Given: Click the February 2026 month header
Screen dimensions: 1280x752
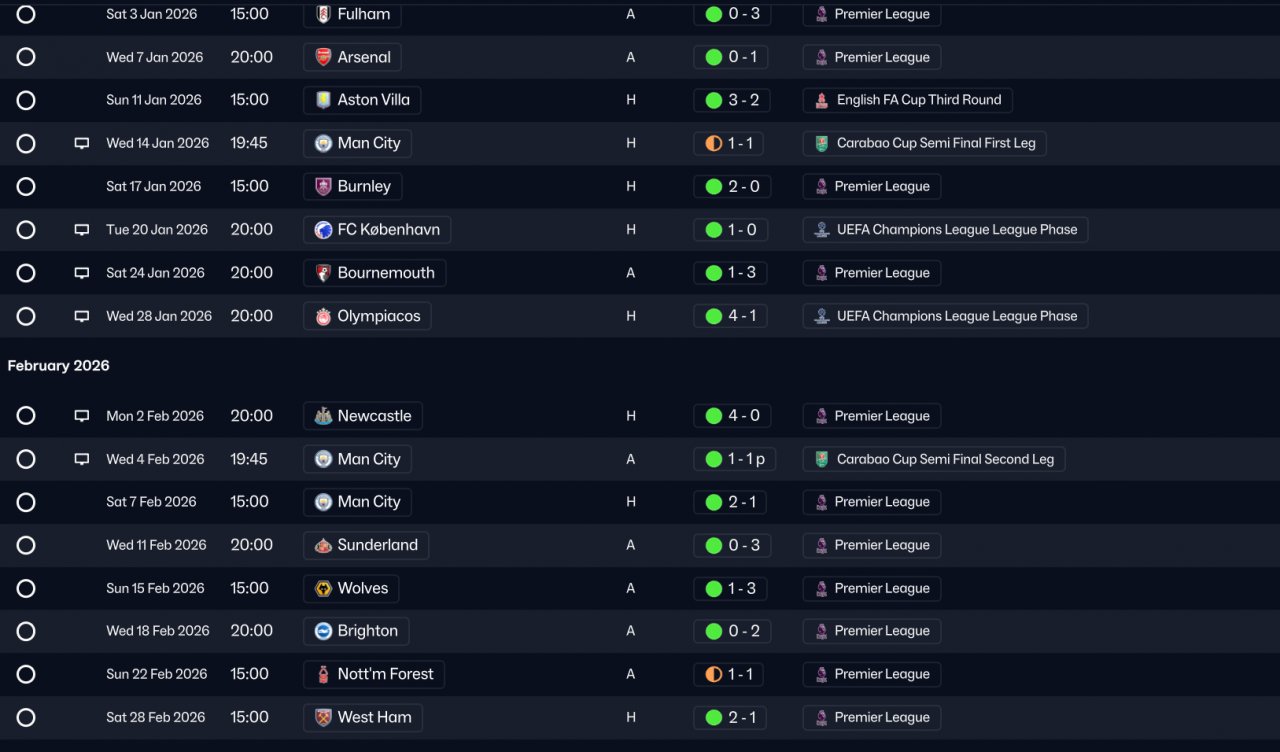Looking at the screenshot, I should pyautogui.click(x=59, y=366).
